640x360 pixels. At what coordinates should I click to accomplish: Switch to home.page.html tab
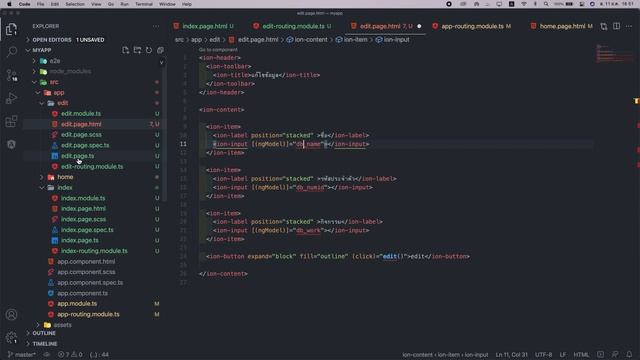[562, 26]
